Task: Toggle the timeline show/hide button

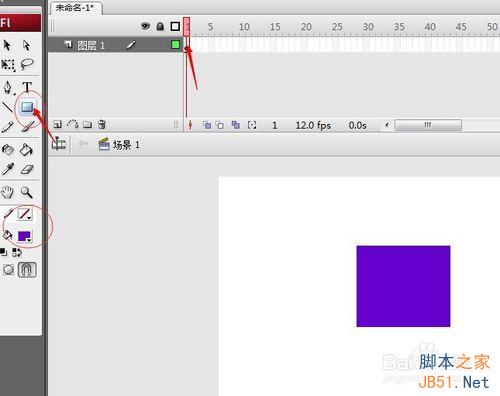Action: pyautogui.click(x=59, y=144)
